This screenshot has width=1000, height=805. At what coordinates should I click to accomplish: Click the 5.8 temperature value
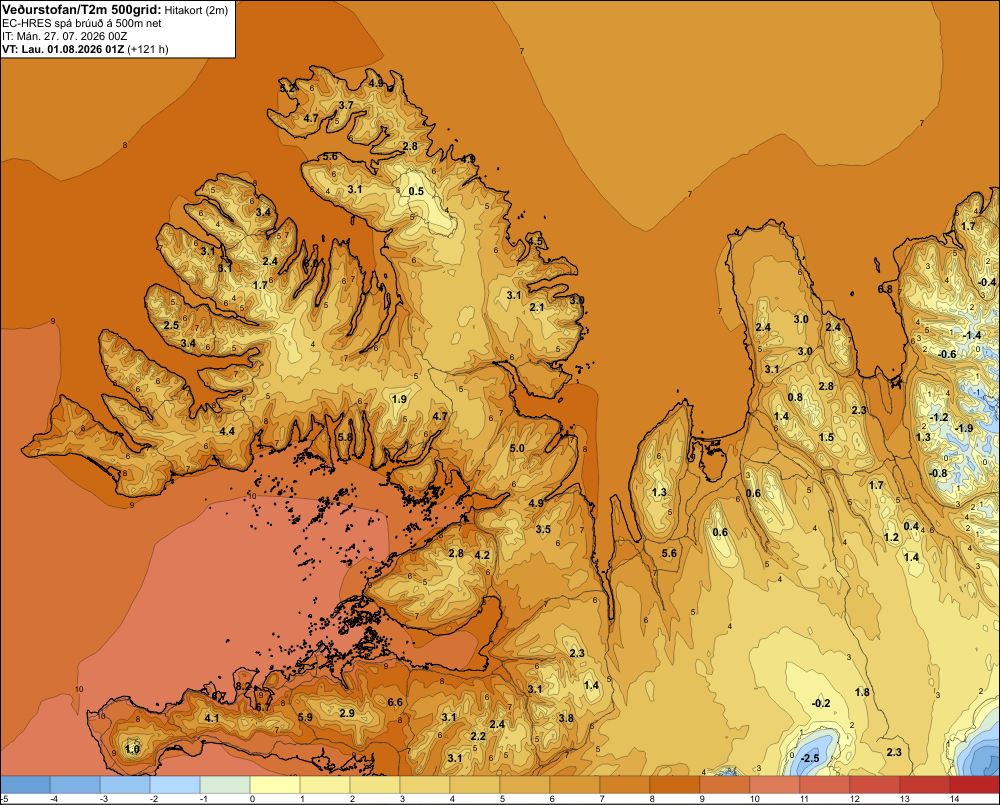pyautogui.click(x=345, y=437)
